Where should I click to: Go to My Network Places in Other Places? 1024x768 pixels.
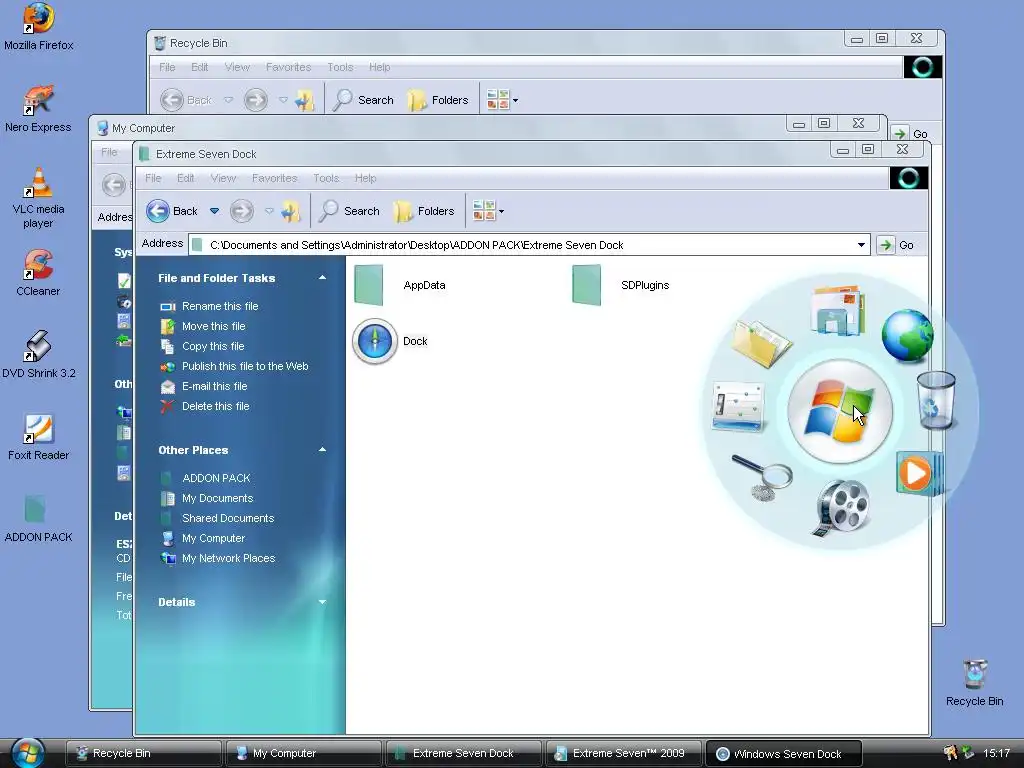(x=217, y=558)
